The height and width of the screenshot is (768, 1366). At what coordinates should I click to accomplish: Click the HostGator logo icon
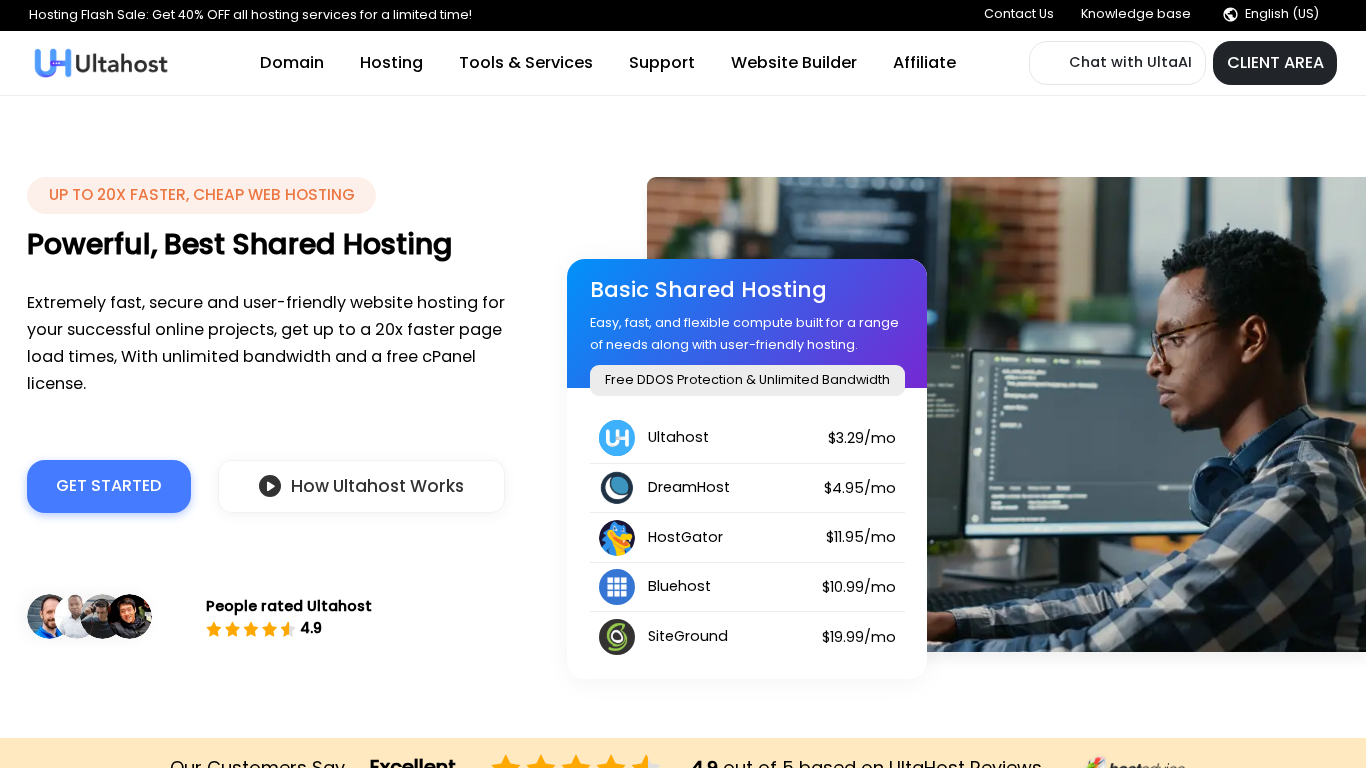tap(617, 537)
